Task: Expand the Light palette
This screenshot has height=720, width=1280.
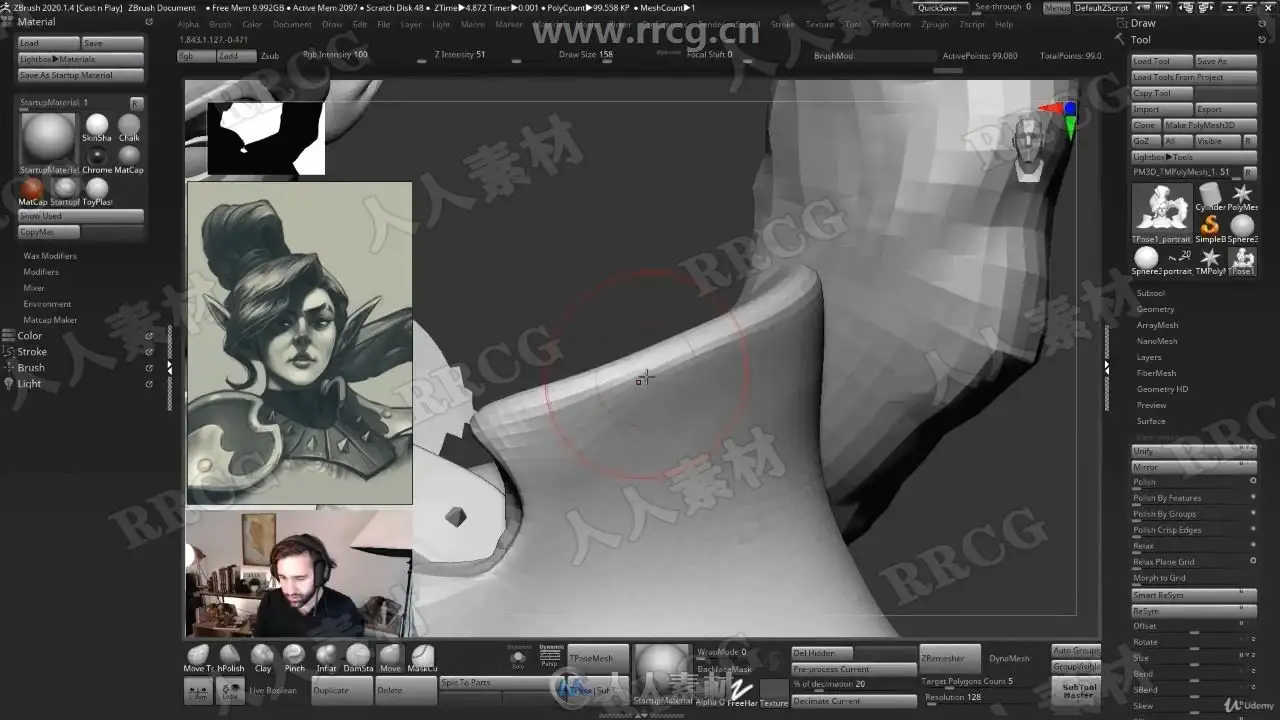Action: click(x=29, y=384)
